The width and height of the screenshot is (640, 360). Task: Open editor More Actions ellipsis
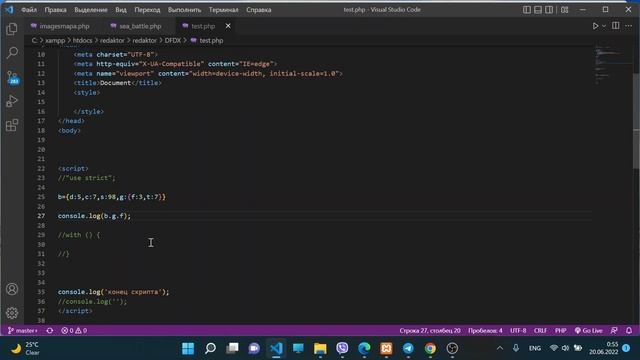click(629, 26)
